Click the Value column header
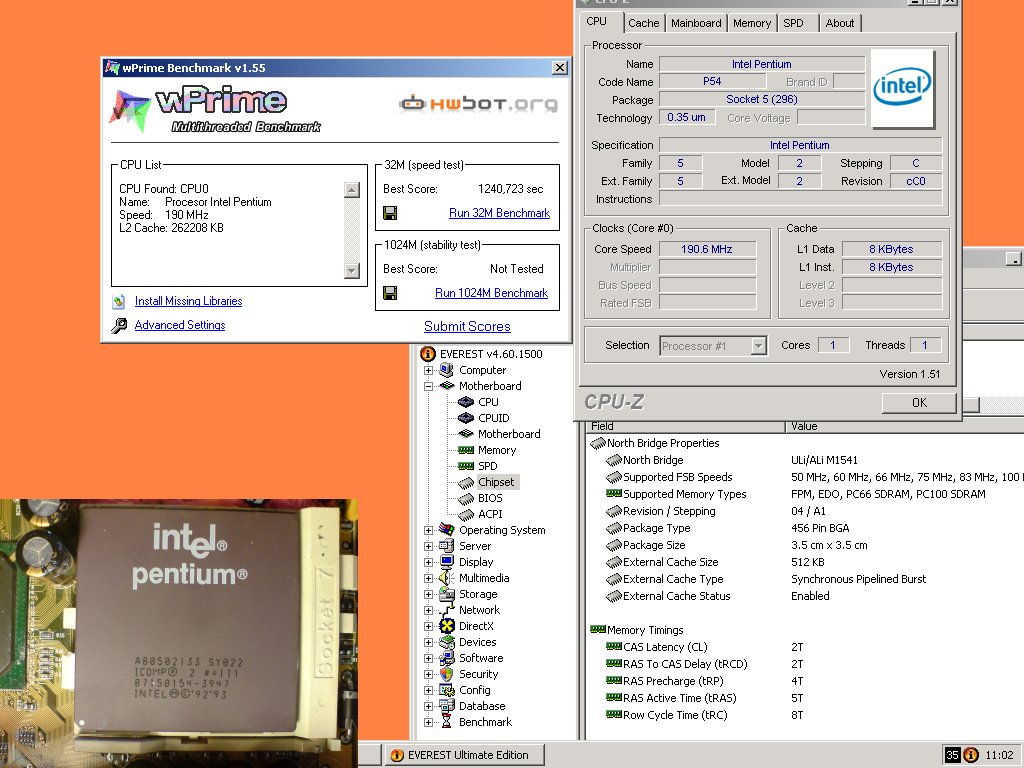Image resolution: width=1024 pixels, height=768 pixels. click(904, 426)
